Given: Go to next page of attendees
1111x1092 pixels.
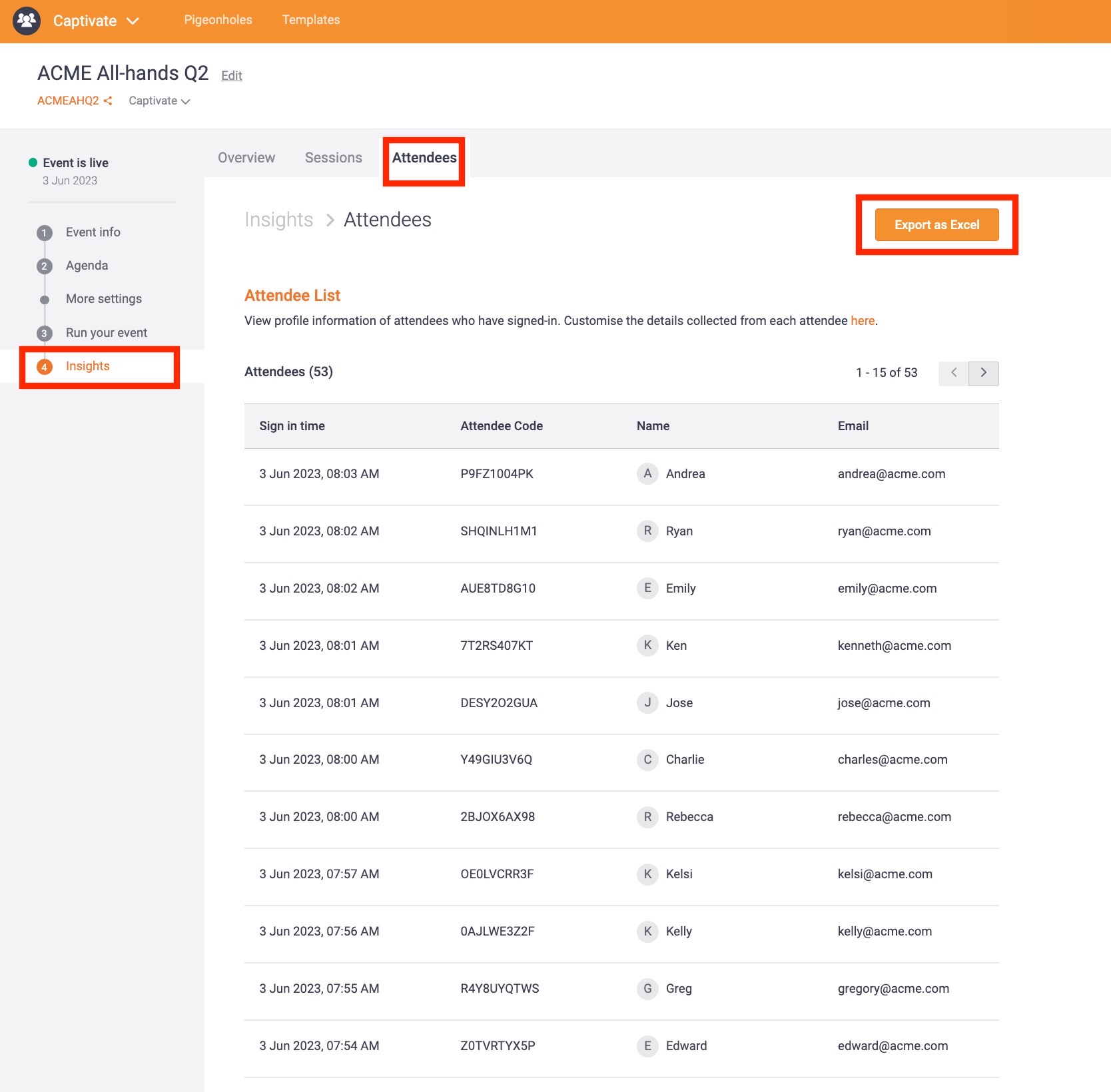Looking at the screenshot, I should click(x=983, y=373).
